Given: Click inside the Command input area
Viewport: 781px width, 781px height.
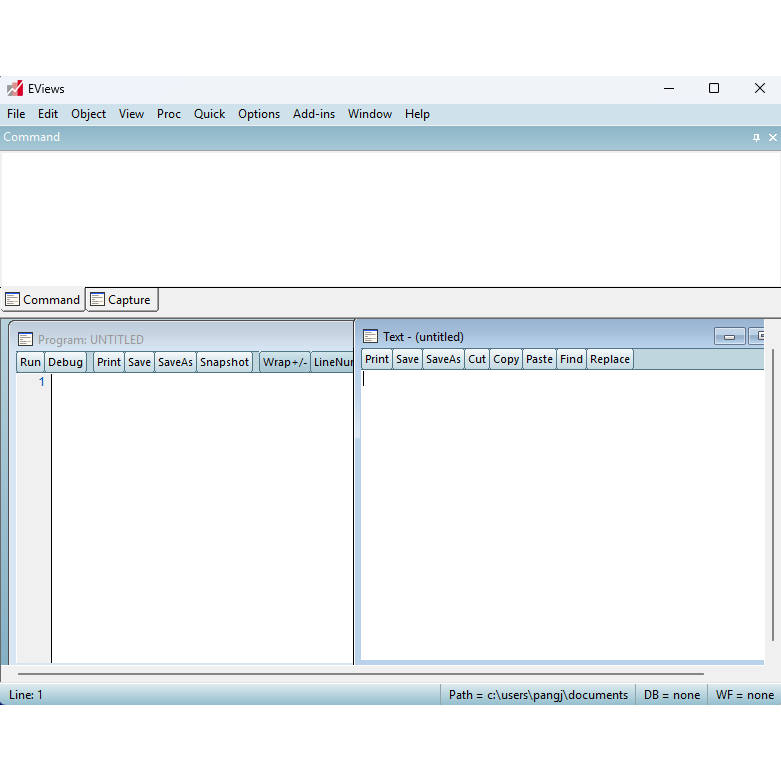Looking at the screenshot, I should click(x=390, y=218).
